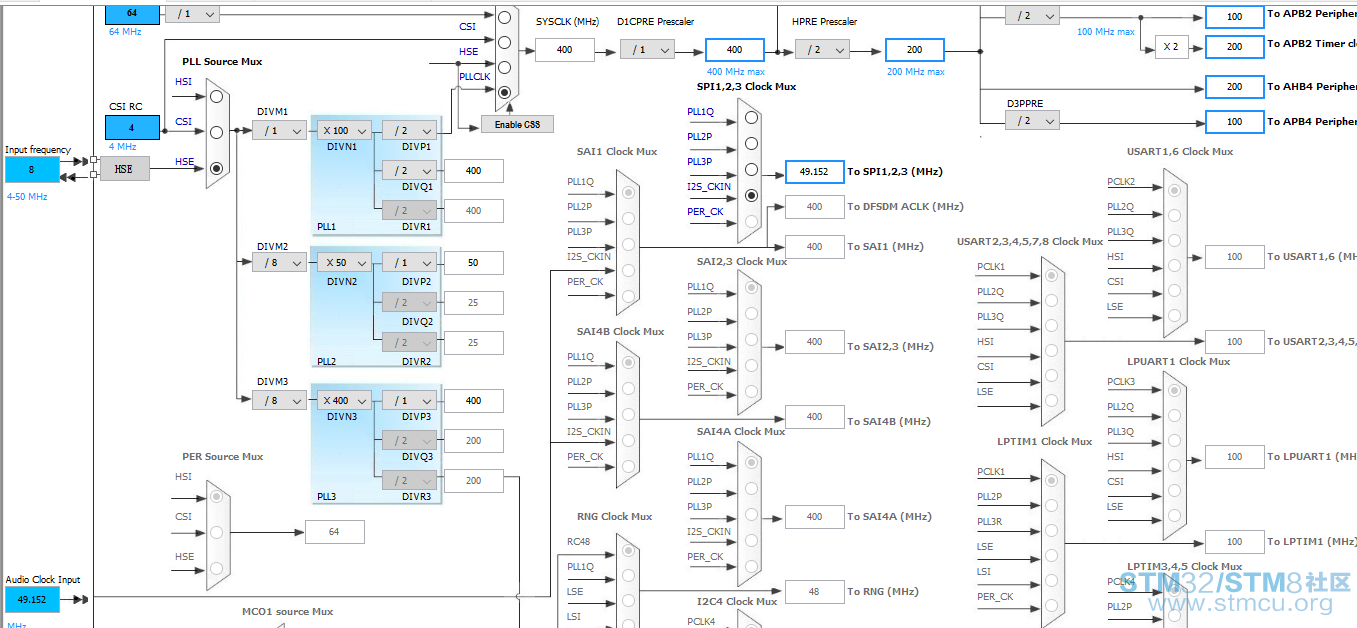
Task: Open the DIVM1 divider dropdown
Action: coord(279,131)
